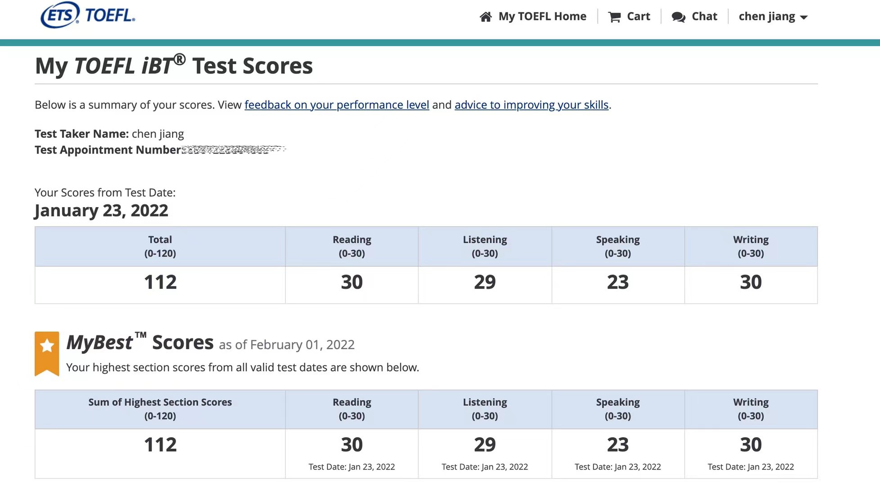The width and height of the screenshot is (880, 486).
Task: Select Speaking score 23 in MyBest table
Action: point(617,445)
